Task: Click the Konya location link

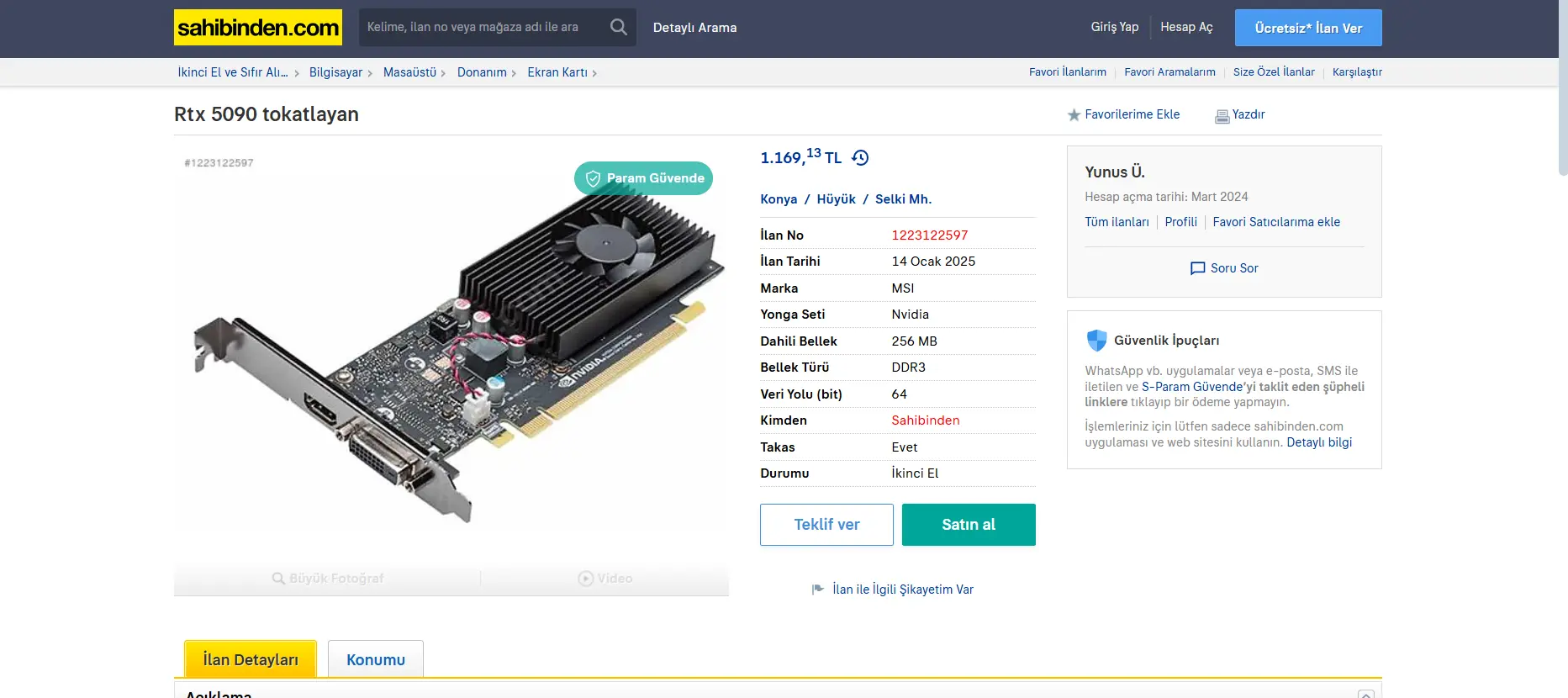Action: pos(779,199)
